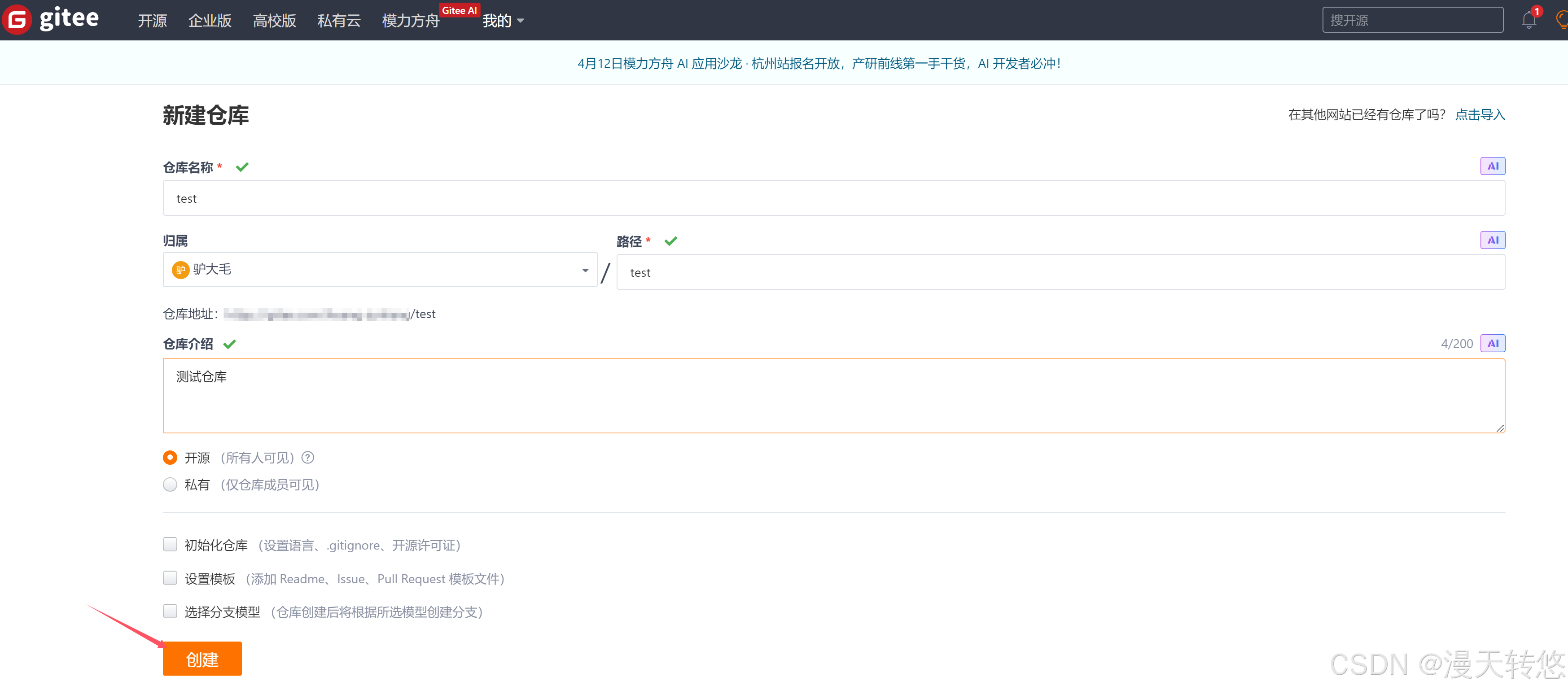1568x690 pixels.
Task: Enable the 初始化仓库 checkbox
Action: click(170, 544)
